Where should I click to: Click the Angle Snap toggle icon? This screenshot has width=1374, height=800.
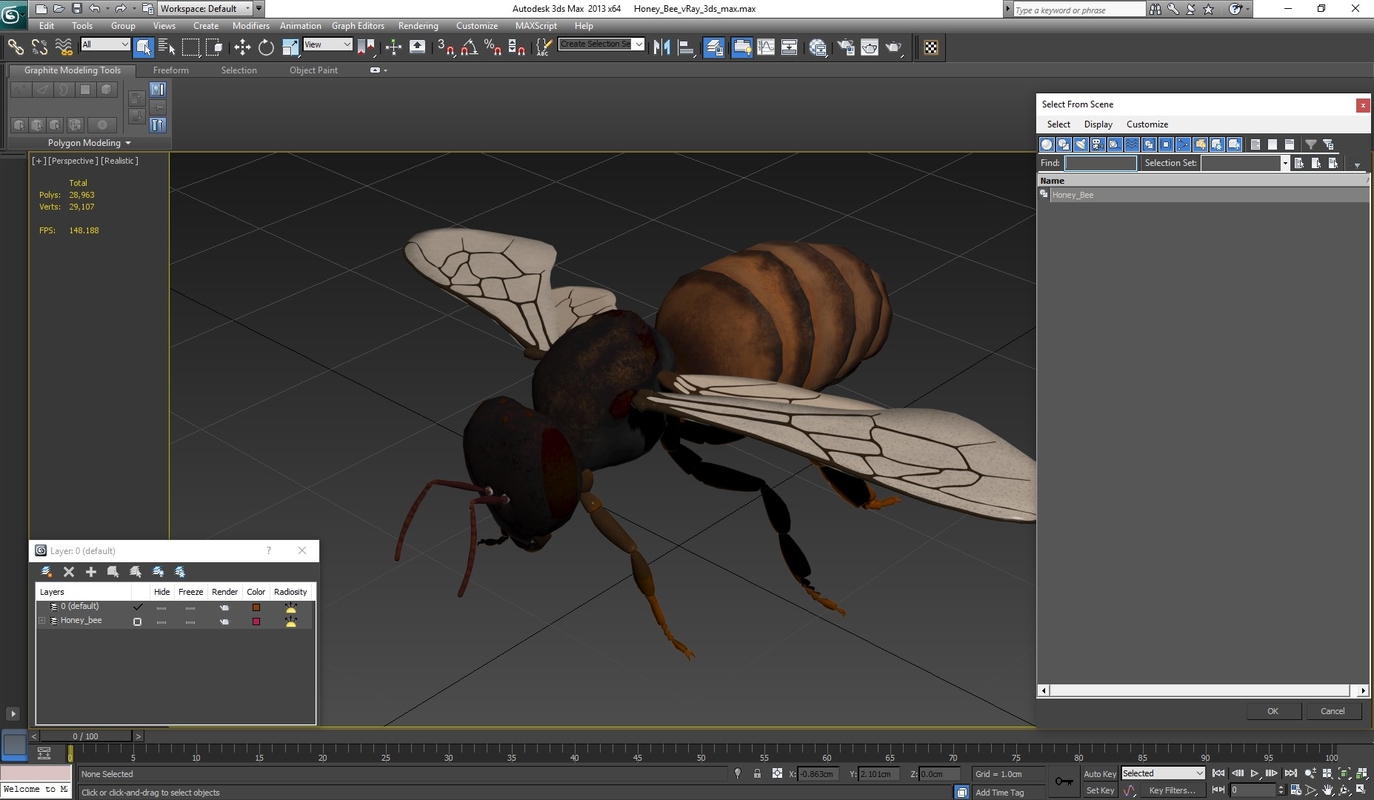click(467, 46)
